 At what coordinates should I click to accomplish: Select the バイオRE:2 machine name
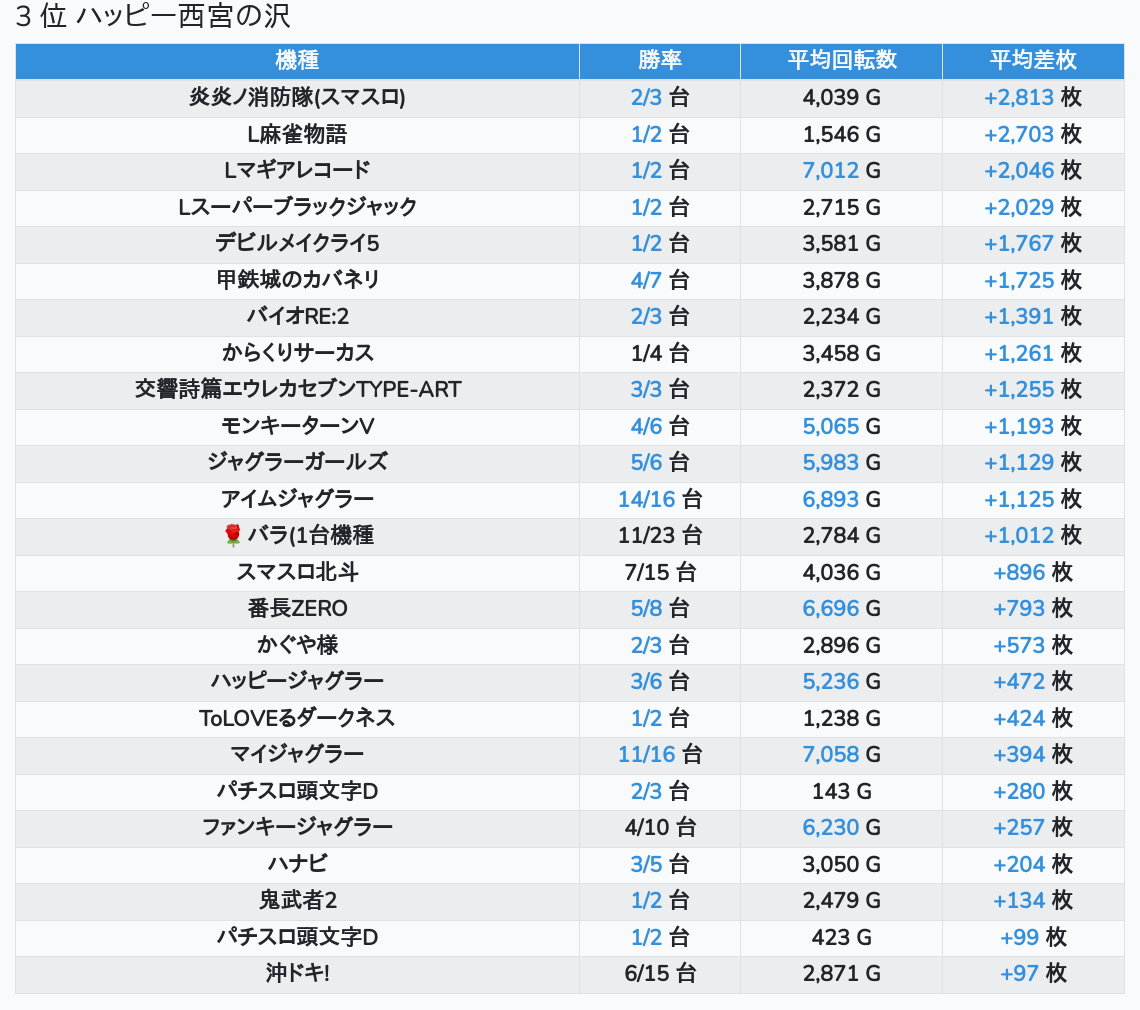coord(297,316)
